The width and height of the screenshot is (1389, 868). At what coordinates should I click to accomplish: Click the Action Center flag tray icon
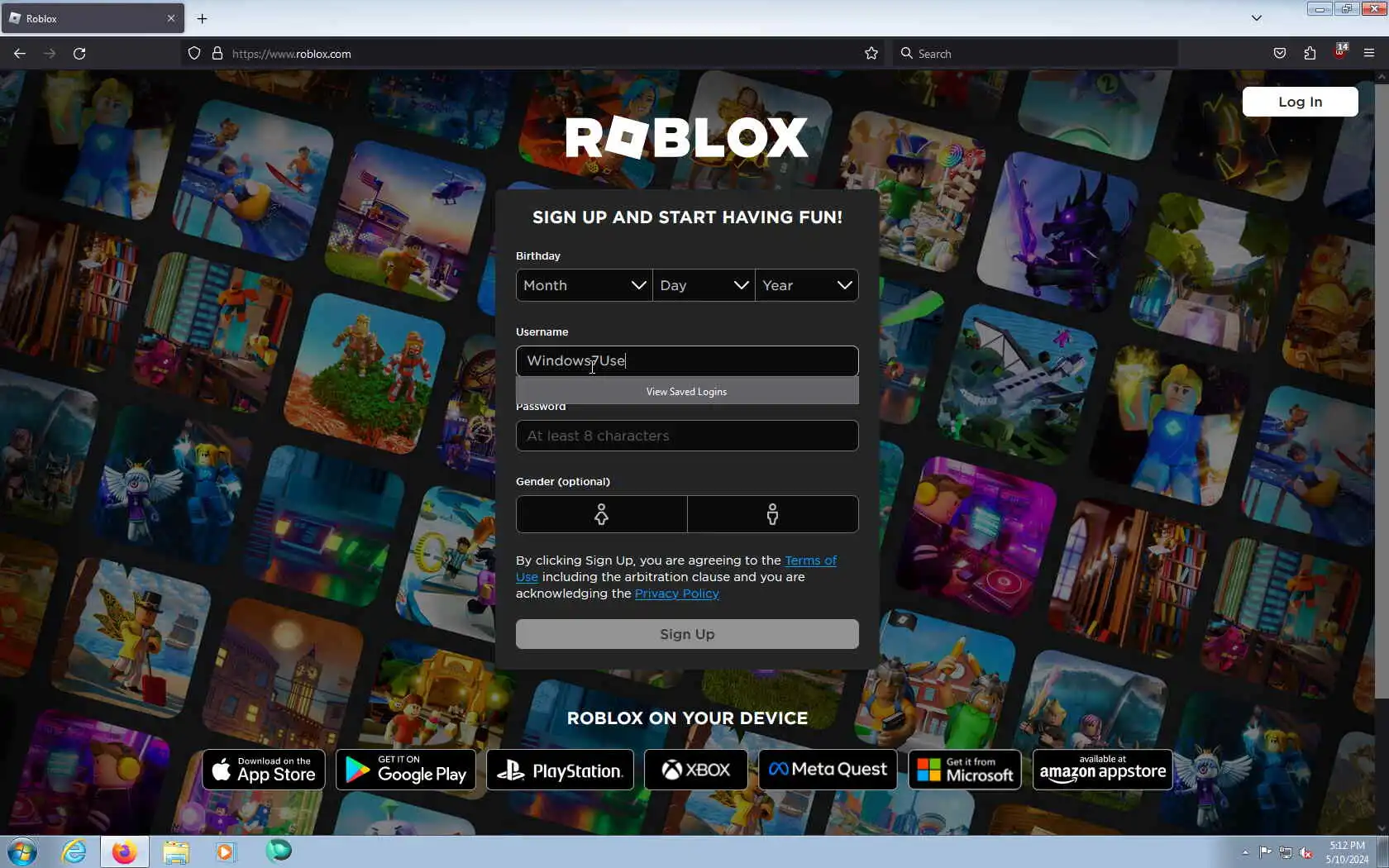coord(1266,852)
